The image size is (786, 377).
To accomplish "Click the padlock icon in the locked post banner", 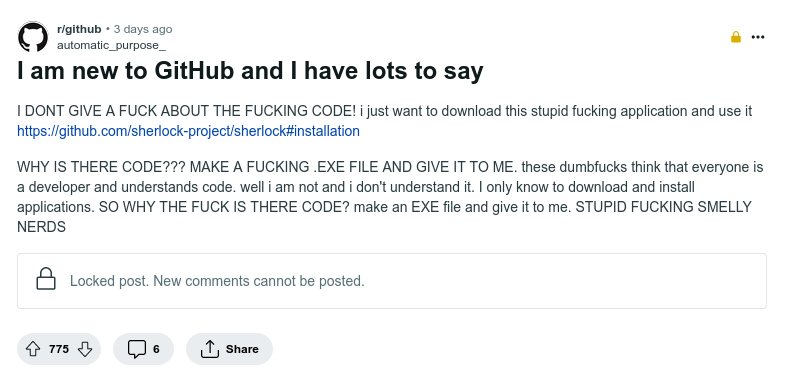I will (x=46, y=279).
